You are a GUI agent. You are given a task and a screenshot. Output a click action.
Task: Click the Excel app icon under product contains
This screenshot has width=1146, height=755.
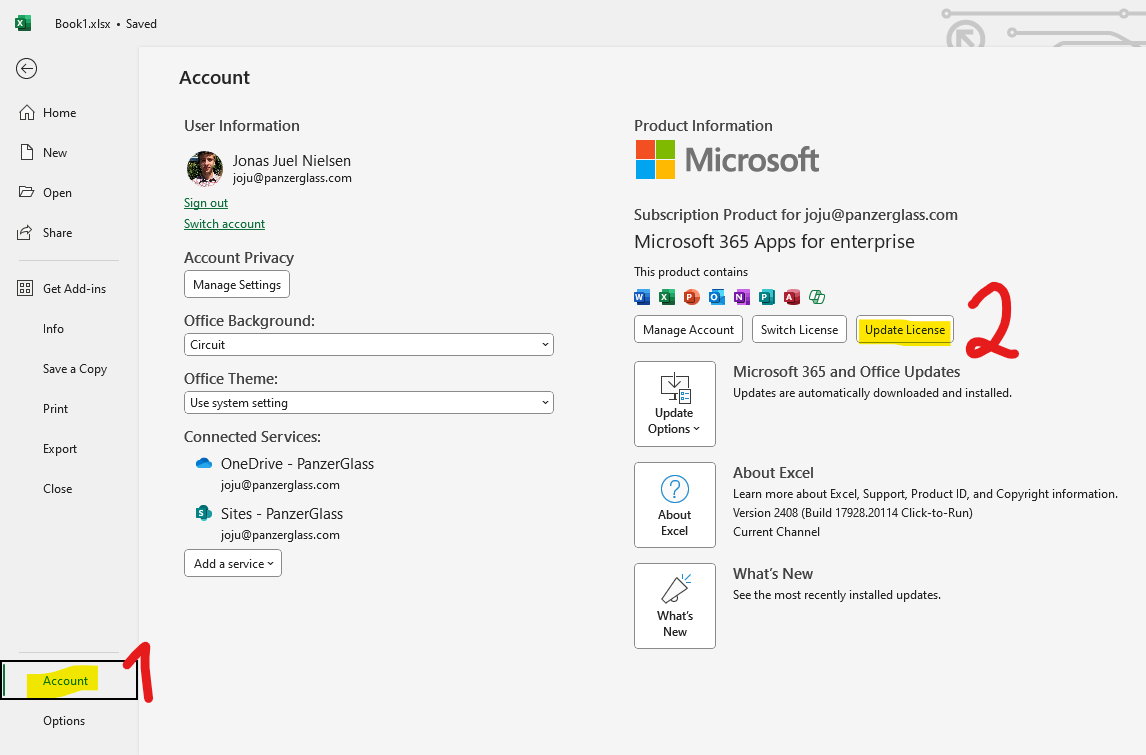pyautogui.click(x=667, y=297)
